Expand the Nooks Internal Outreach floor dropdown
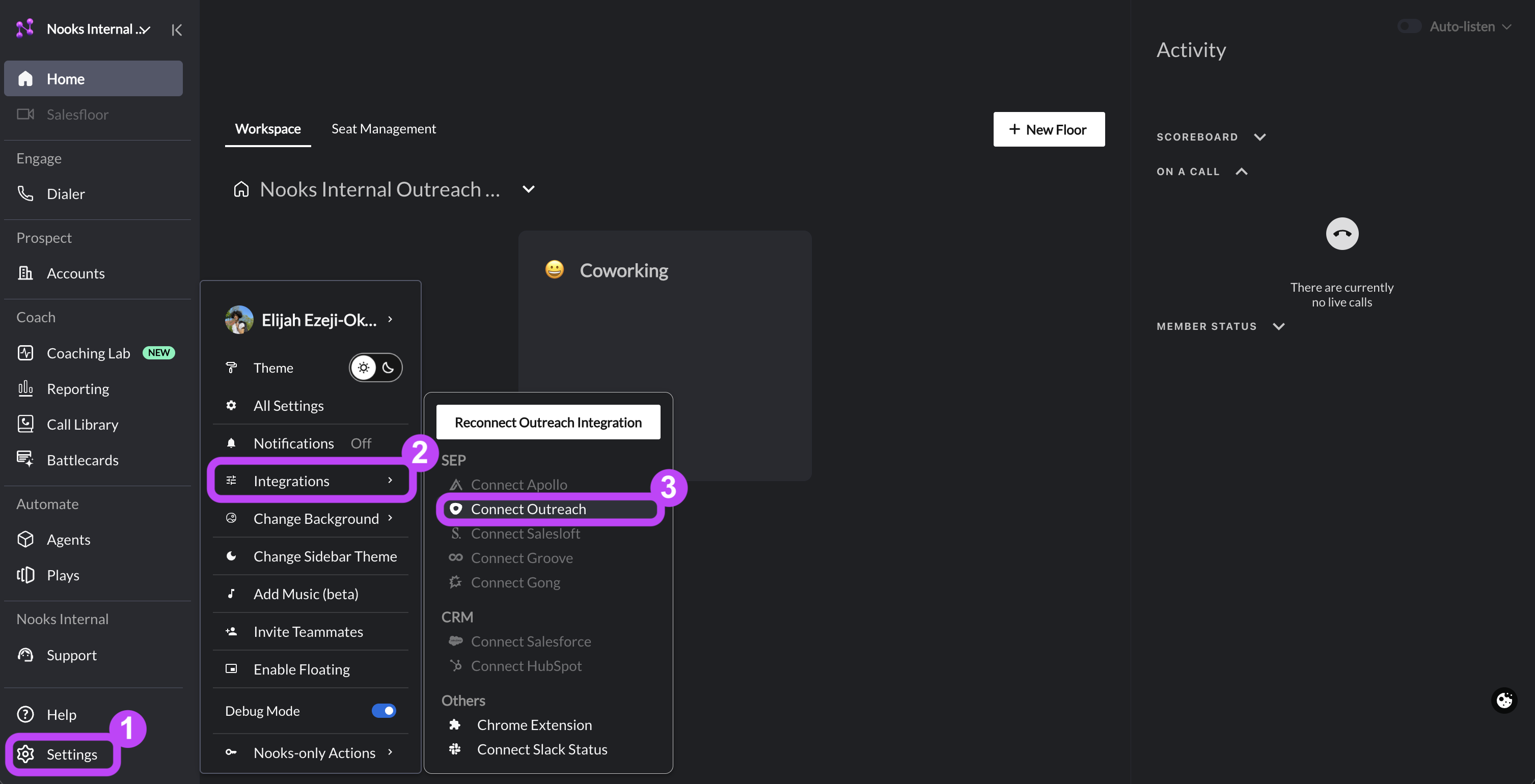This screenshot has width=1535, height=784. tap(528, 189)
